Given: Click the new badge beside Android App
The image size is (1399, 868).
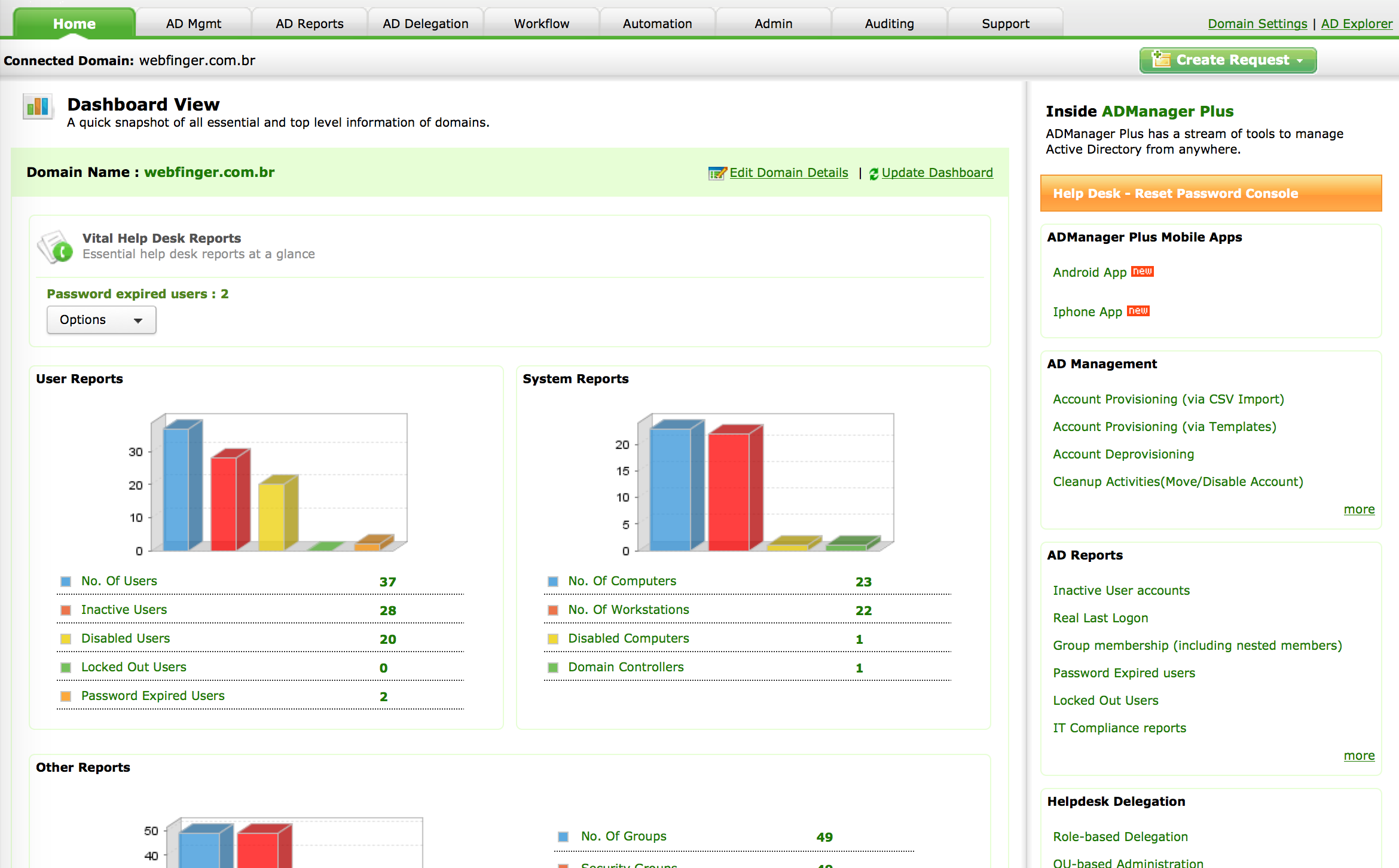Looking at the screenshot, I should point(1142,271).
